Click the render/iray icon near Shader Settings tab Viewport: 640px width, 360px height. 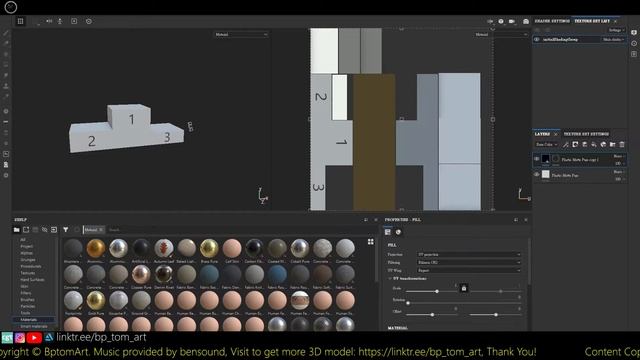click(526, 21)
